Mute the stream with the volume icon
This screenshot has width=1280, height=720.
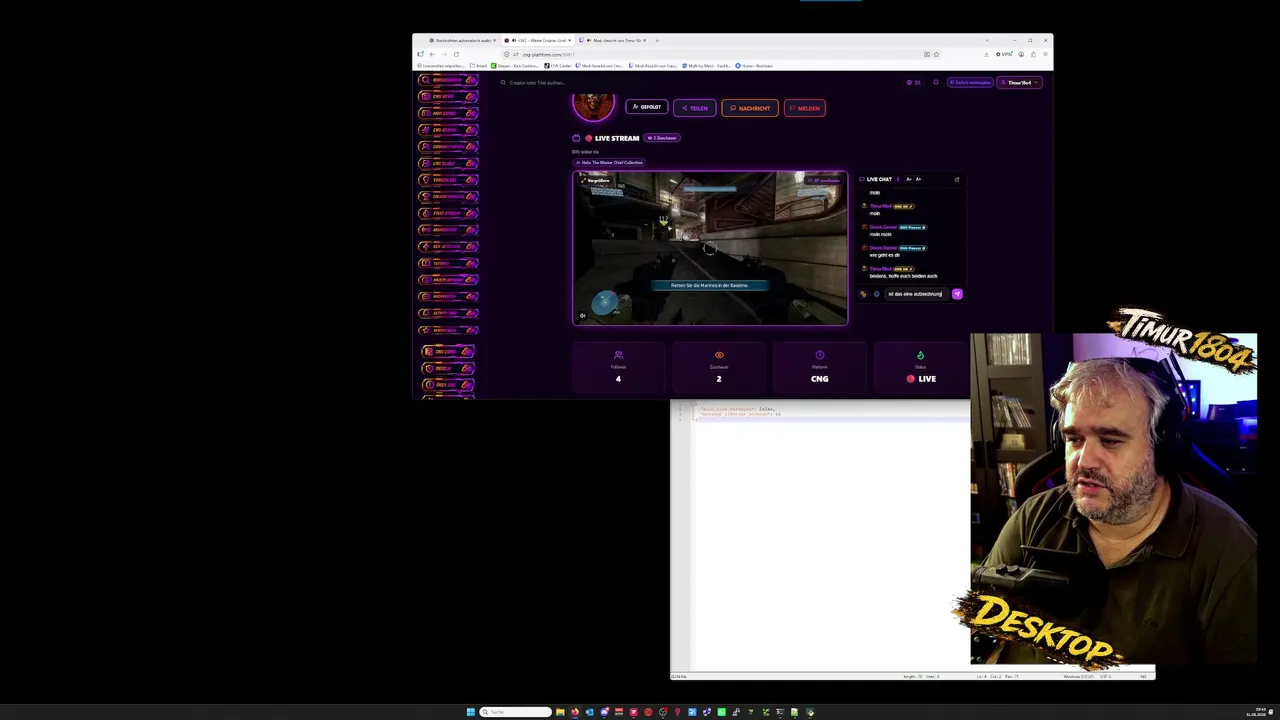coord(583,316)
